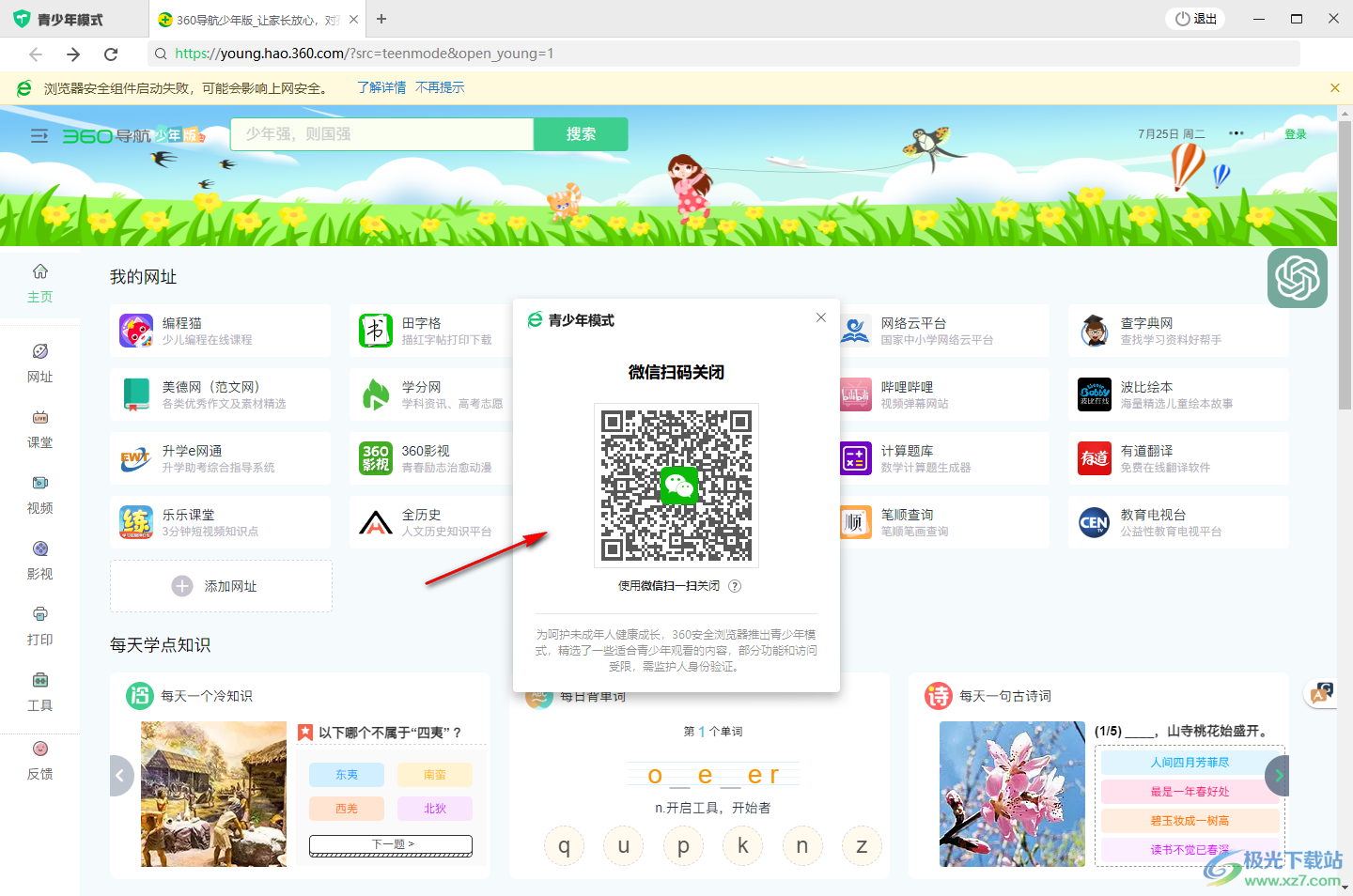Click 下一题 button in quiz card
The width and height of the screenshot is (1353, 896).
click(391, 844)
